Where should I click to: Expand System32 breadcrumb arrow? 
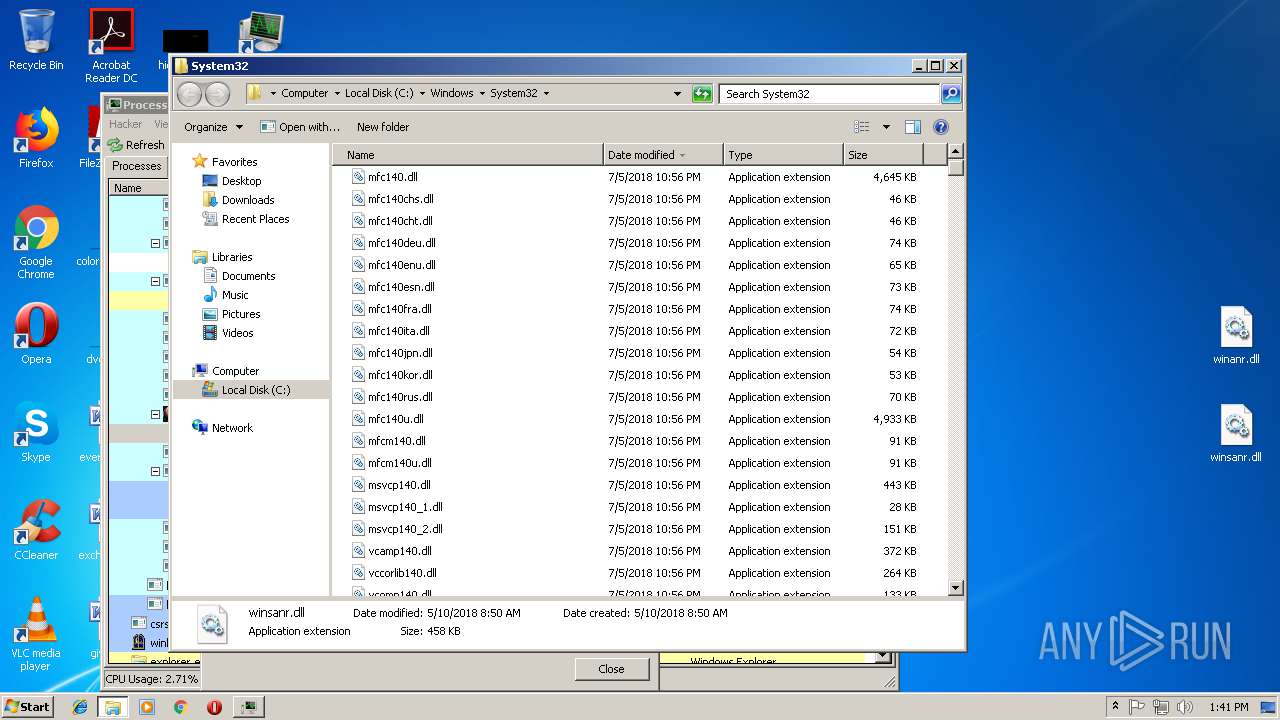click(546, 94)
